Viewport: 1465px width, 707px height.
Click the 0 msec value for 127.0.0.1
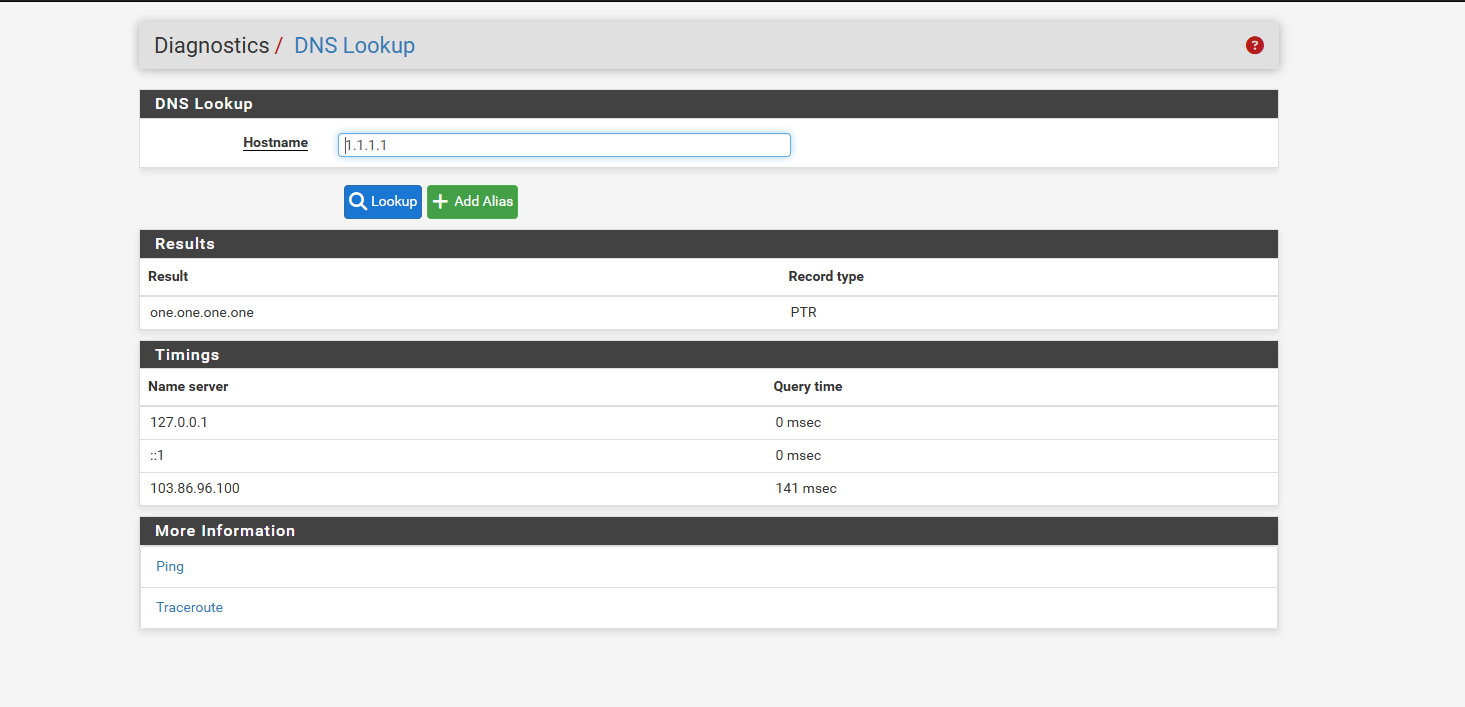coord(798,422)
